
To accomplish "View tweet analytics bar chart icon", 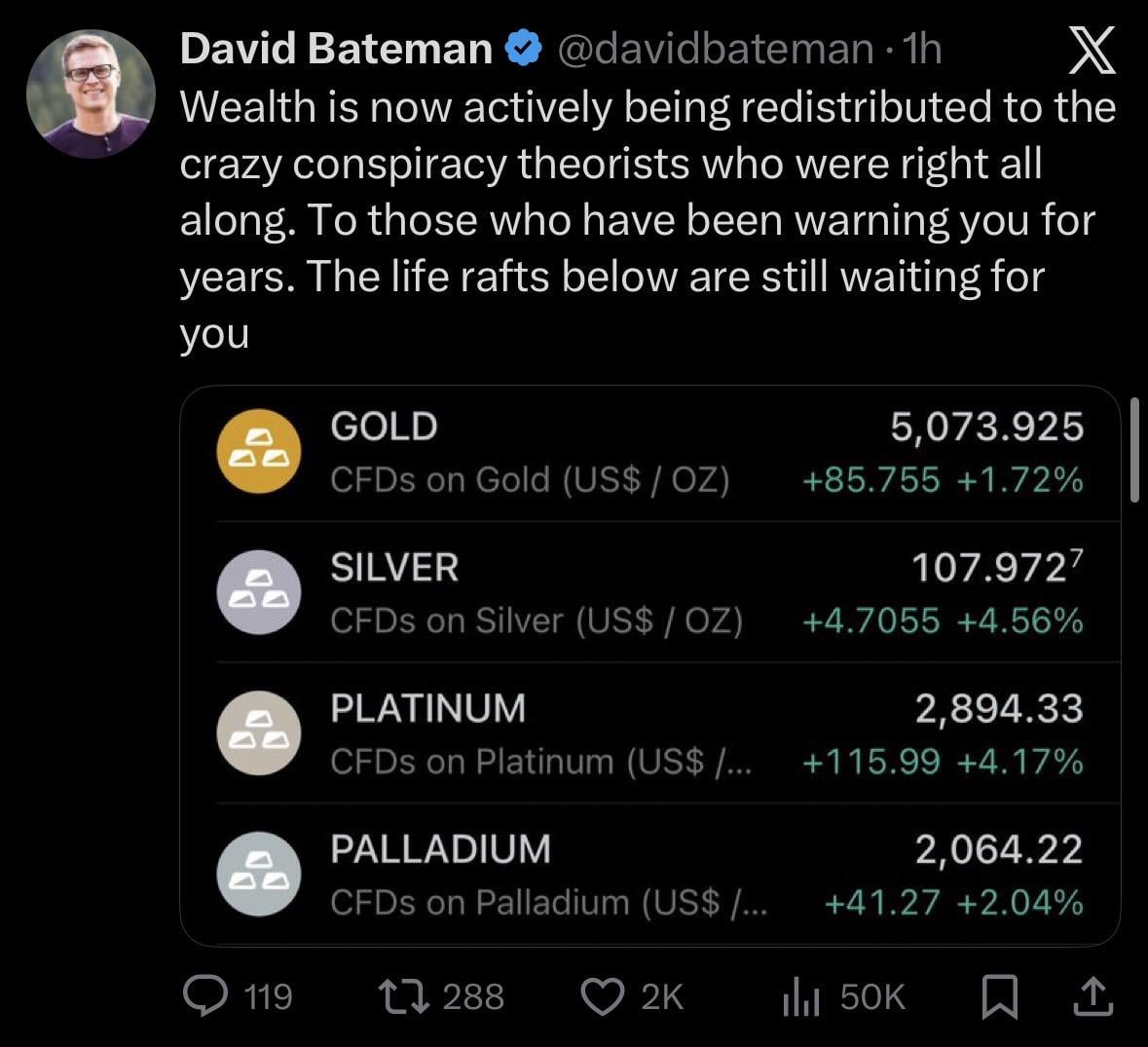I will (x=801, y=996).
